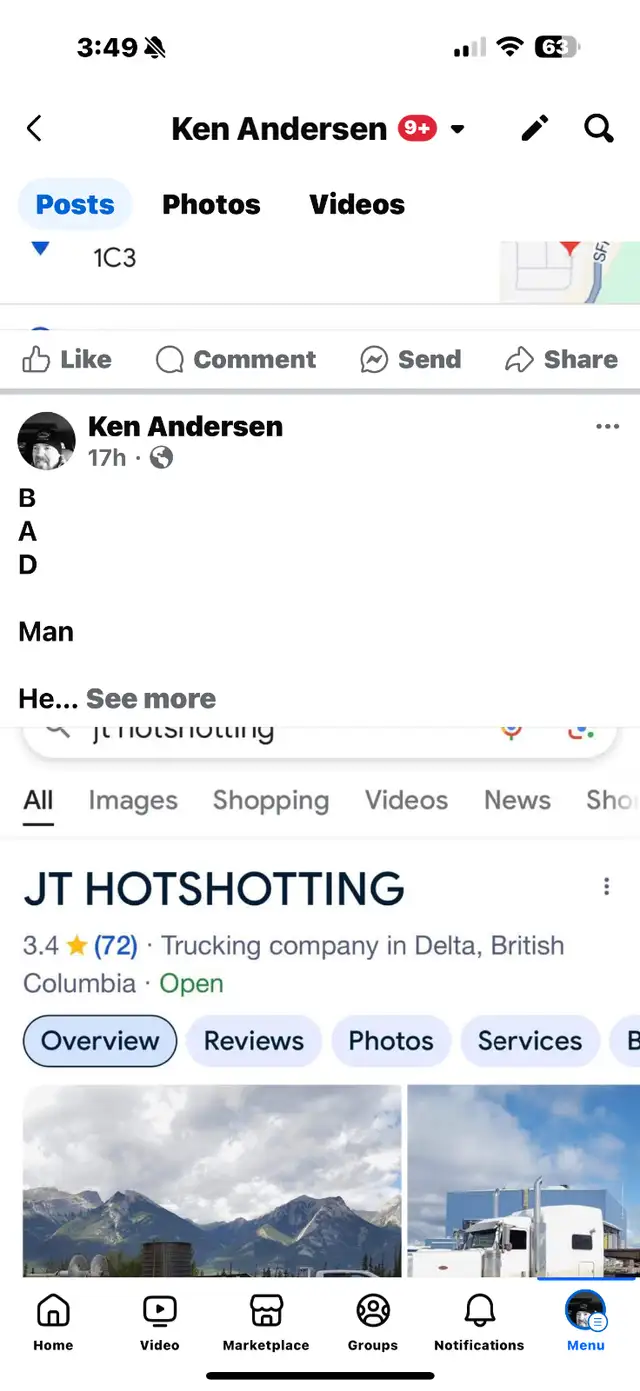Open the map thumbnail preview
640x1391 pixels.
pos(570,271)
